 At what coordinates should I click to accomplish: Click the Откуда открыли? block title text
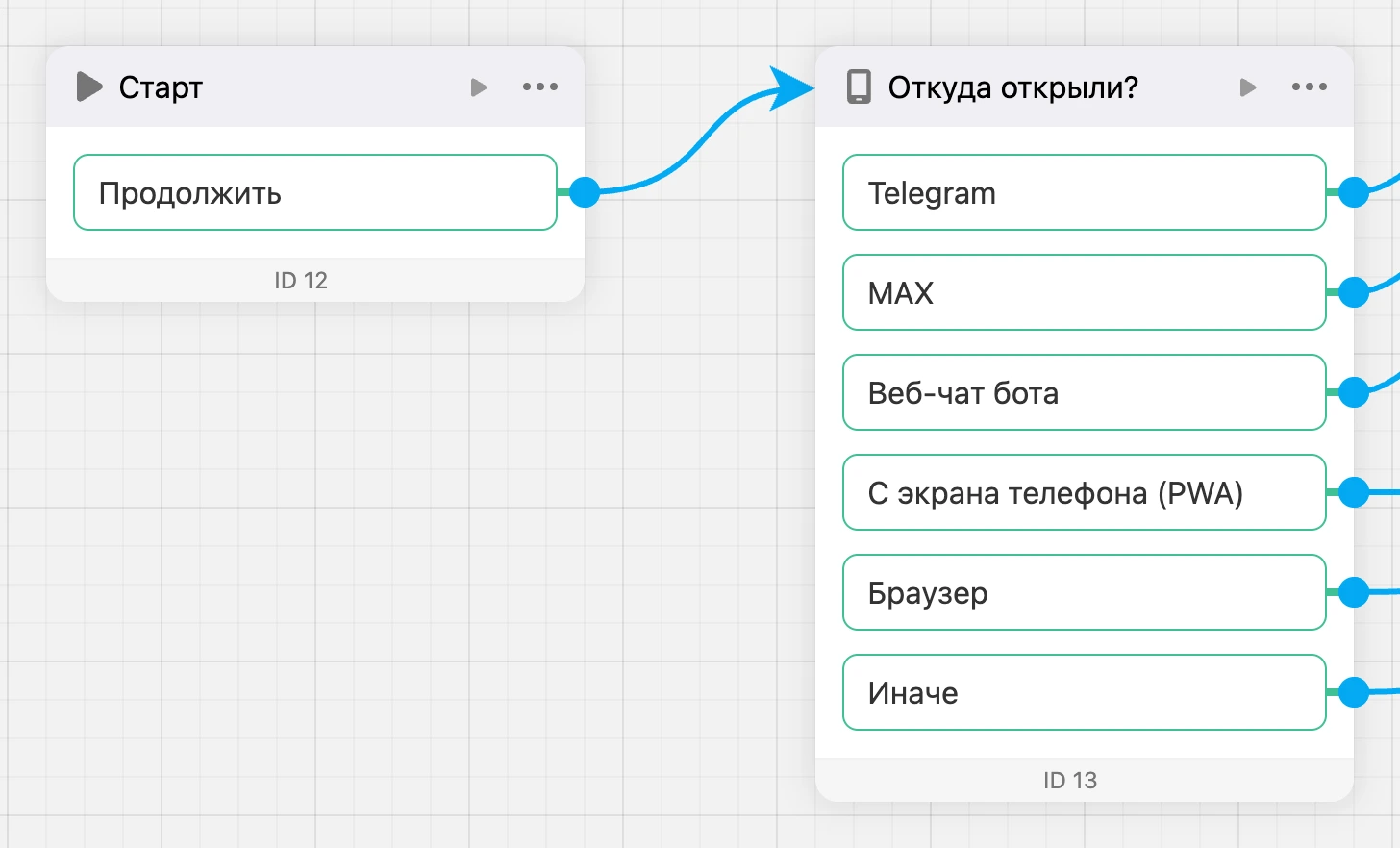[1012, 87]
